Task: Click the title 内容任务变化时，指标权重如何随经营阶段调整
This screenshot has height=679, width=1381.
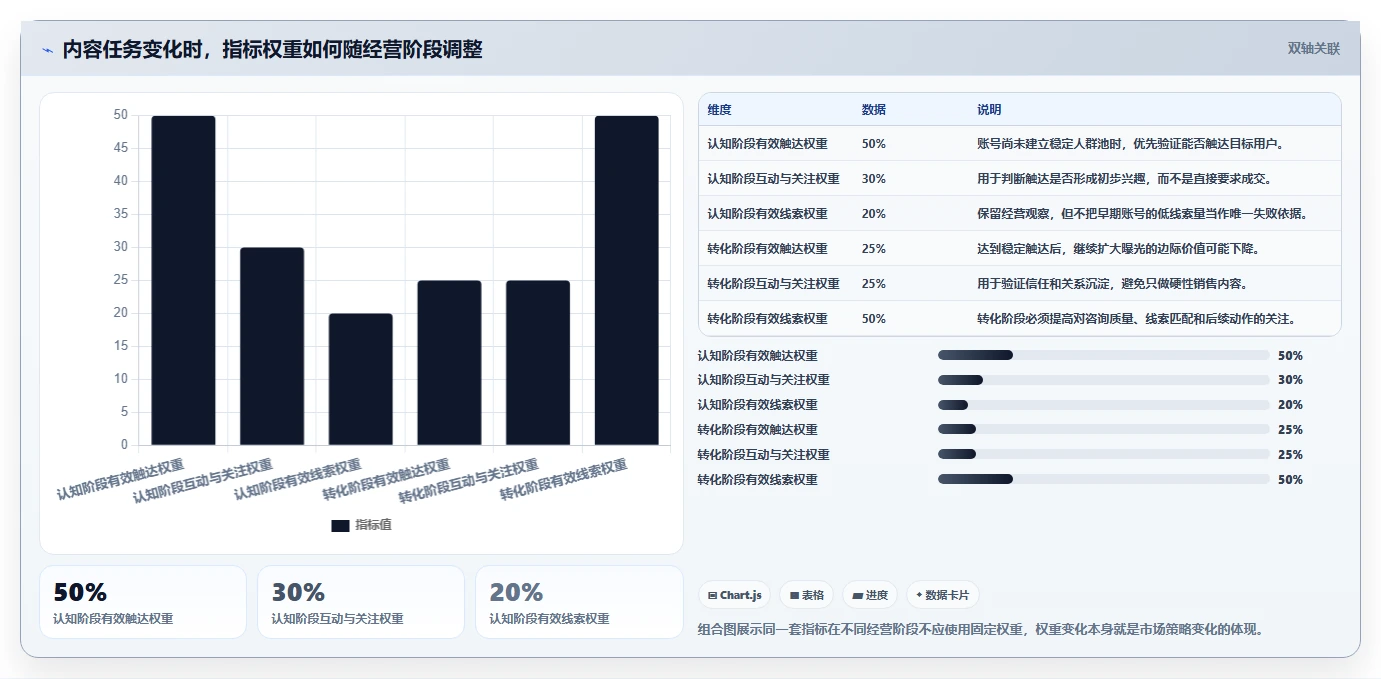Action: pos(272,50)
